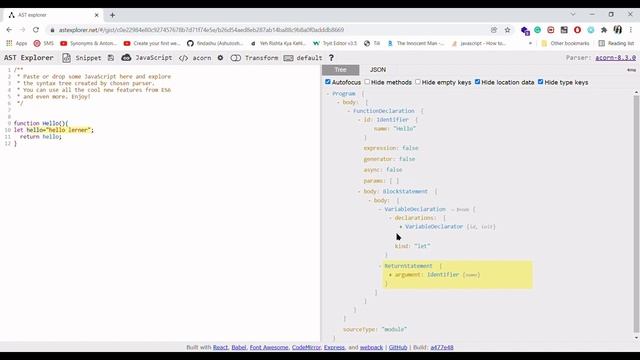This screenshot has height=360, width=640.
Task: Click the code line 'return hello;'
Action: point(41,137)
